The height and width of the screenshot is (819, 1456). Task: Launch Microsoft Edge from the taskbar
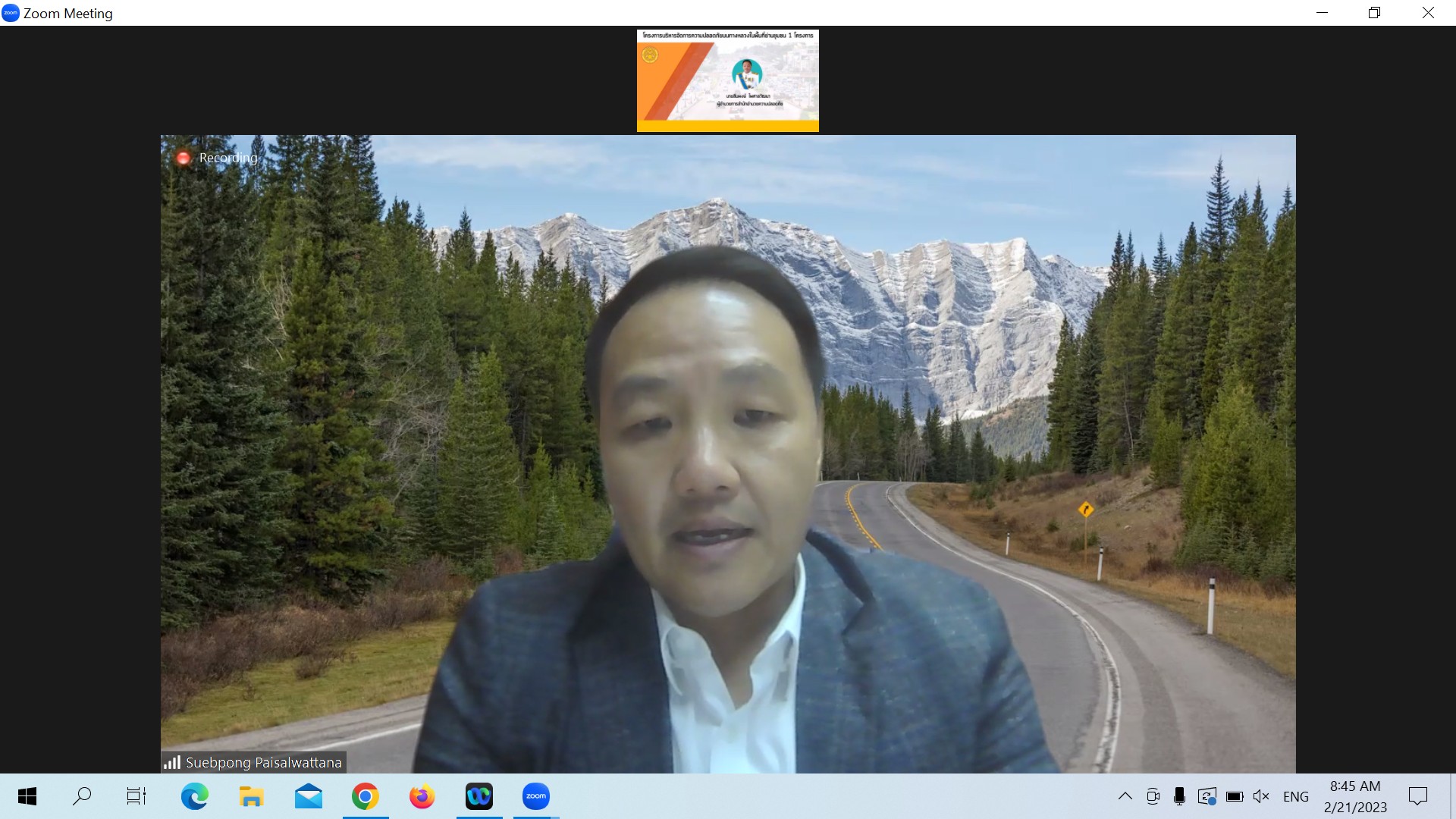point(195,796)
